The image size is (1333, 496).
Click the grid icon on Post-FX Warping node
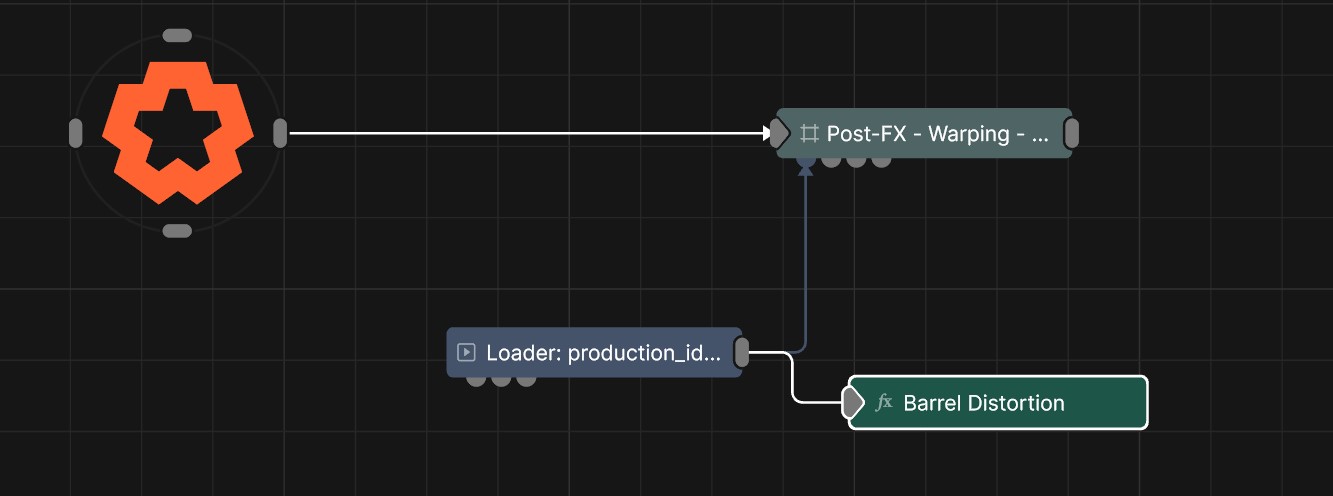click(809, 133)
